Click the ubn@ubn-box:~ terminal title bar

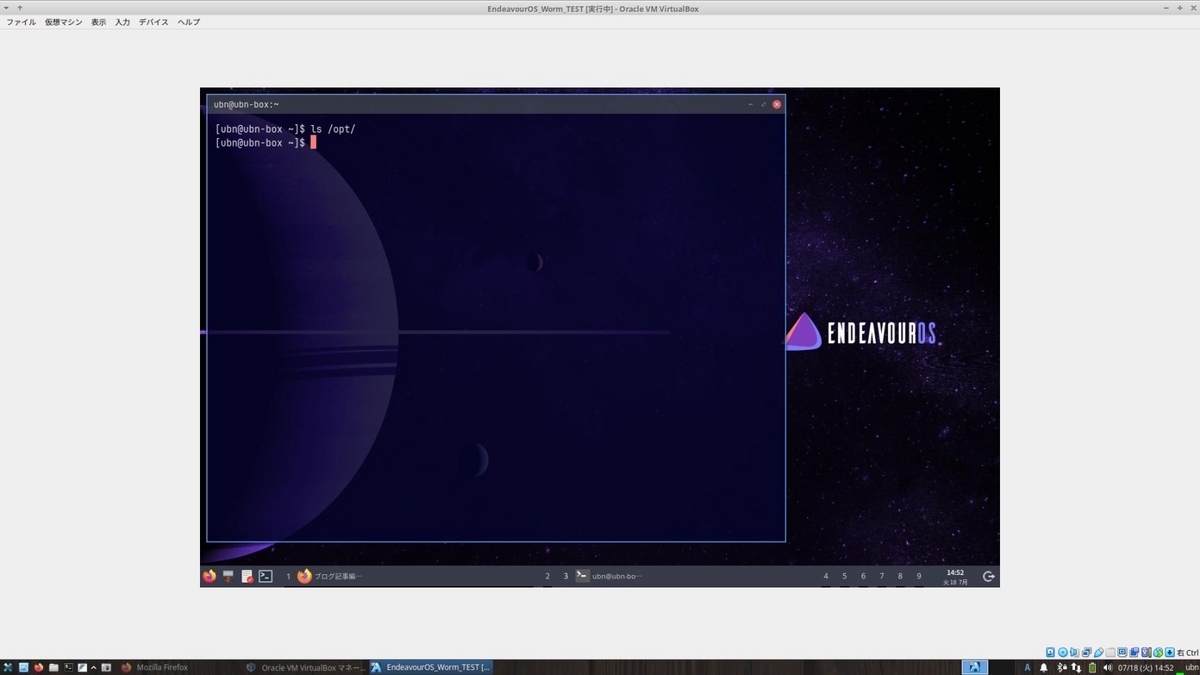pos(496,104)
